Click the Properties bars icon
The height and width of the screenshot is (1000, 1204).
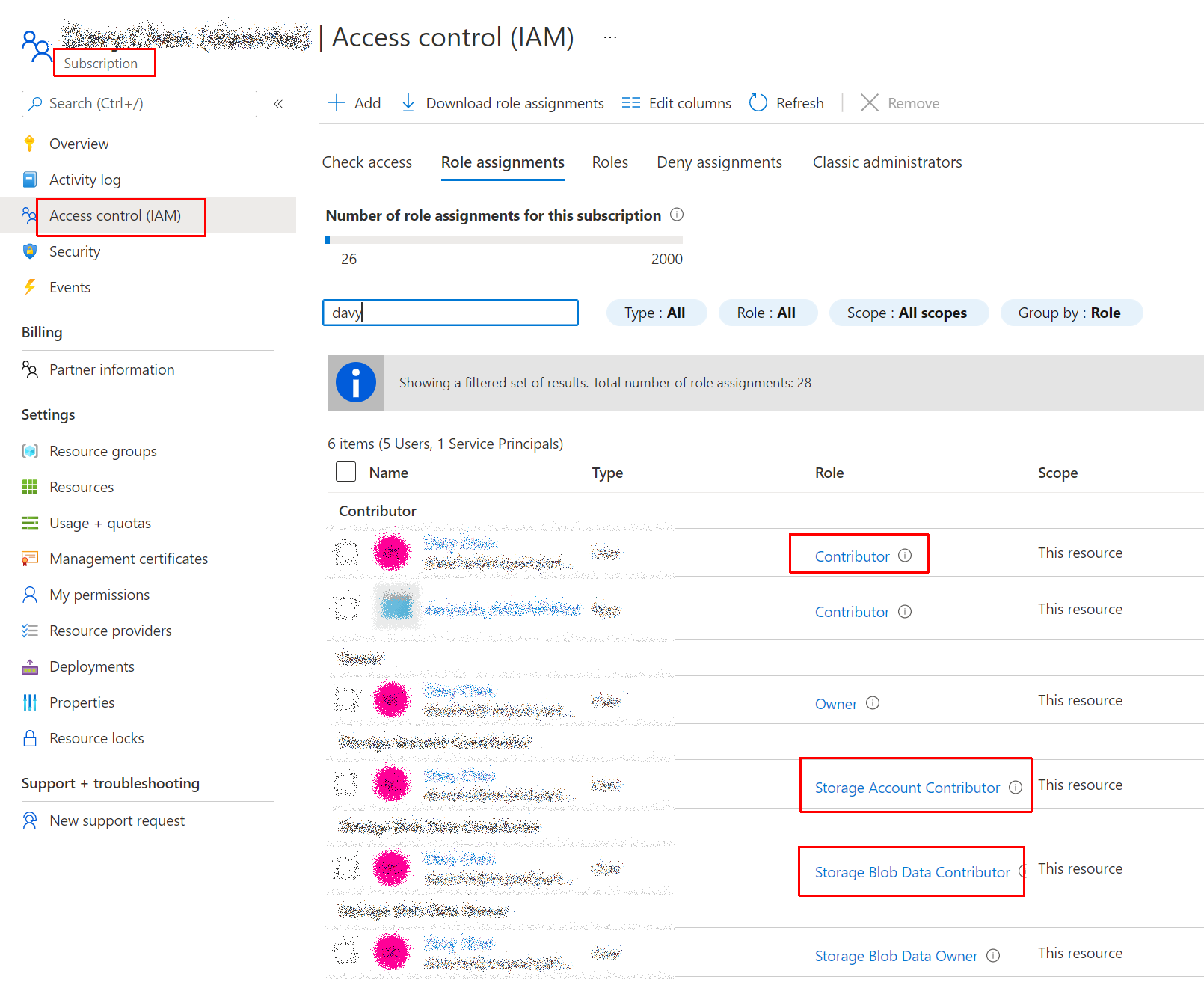(30, 702)
